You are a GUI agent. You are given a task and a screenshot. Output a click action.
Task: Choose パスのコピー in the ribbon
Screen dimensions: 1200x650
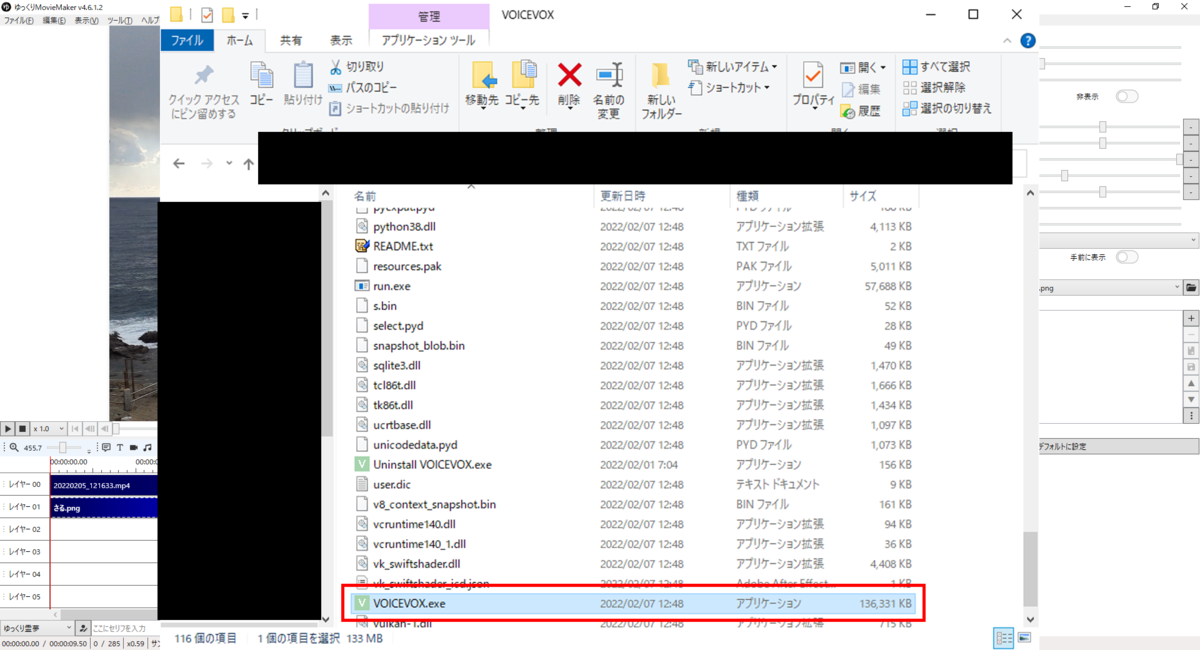pos(363,87)
